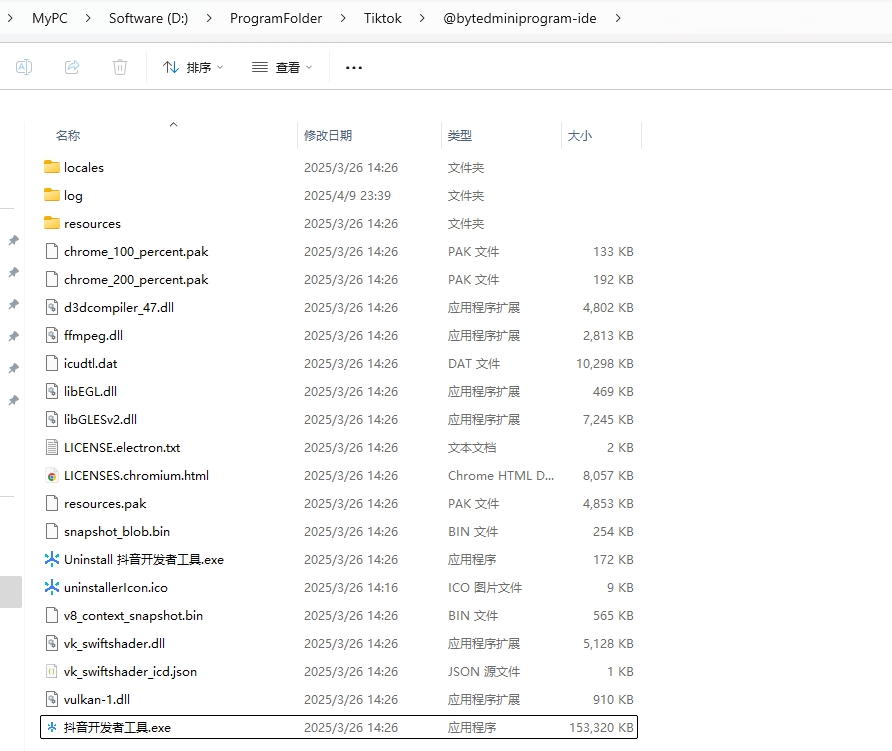Click chrome_100_percent.pak file icon
This screenshot has height=751, width=892.
pos(52,251)
